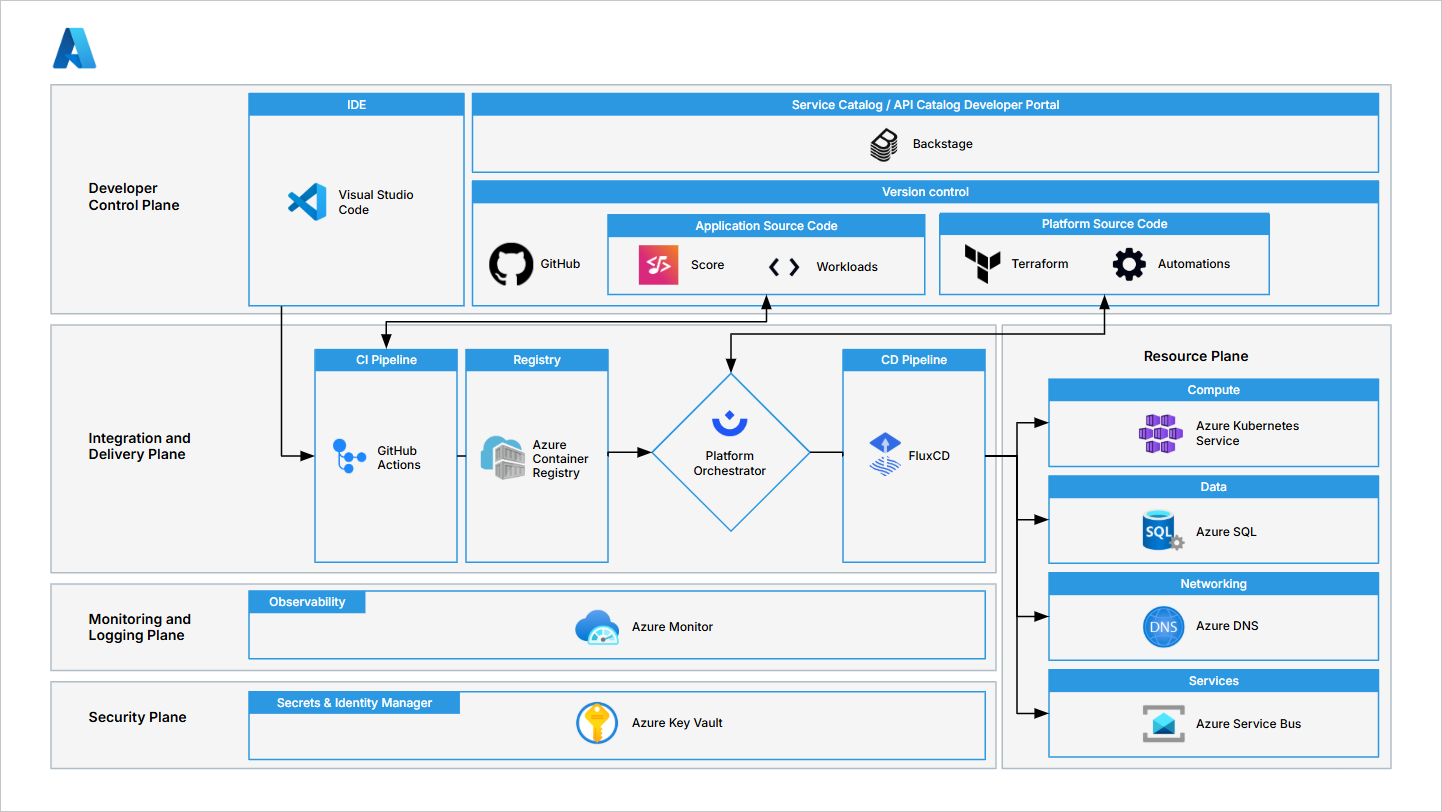
Task: Click the Score text label
Action: 707,265
